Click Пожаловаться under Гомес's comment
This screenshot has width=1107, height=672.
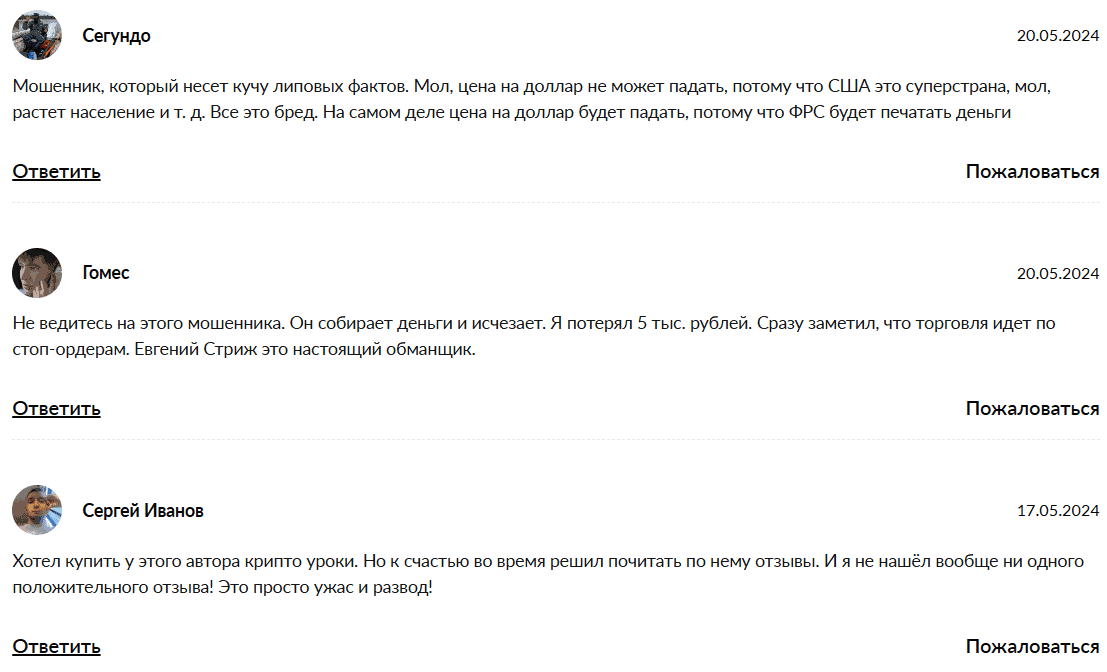[x=1032, y=408]
